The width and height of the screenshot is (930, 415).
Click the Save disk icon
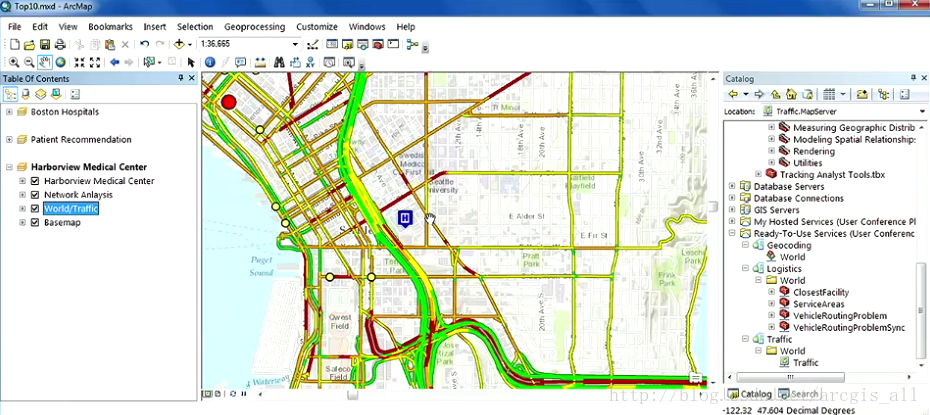(45, 44)
